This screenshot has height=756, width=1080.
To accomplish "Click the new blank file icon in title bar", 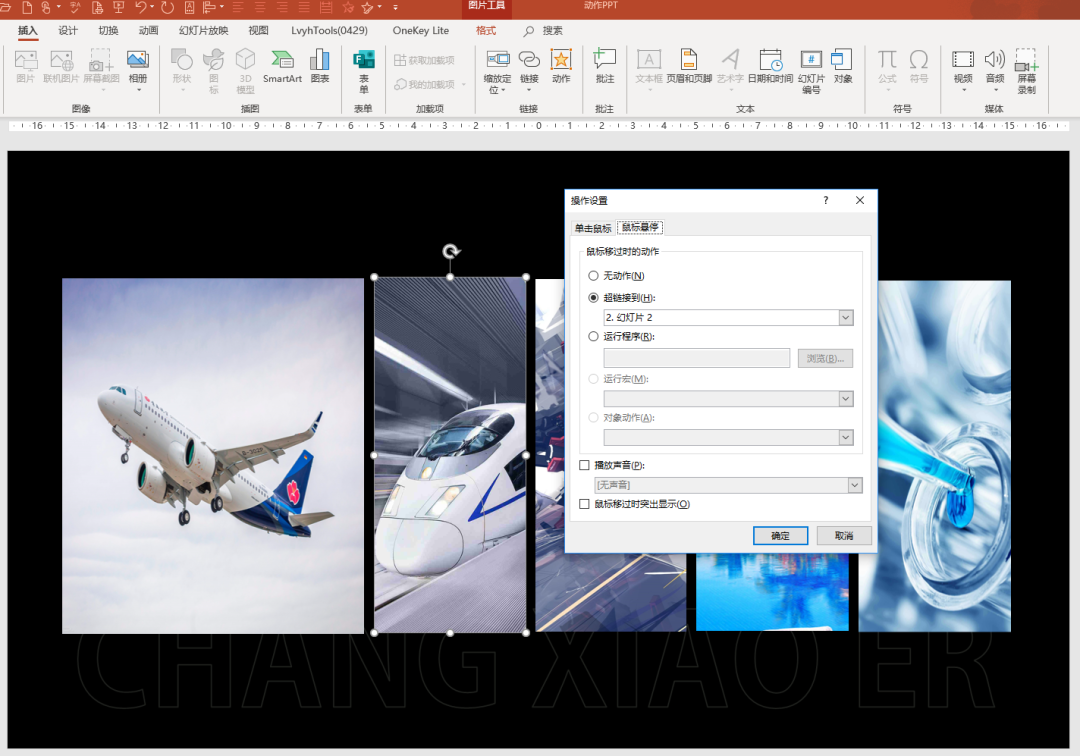I will (x=27, y=8).
